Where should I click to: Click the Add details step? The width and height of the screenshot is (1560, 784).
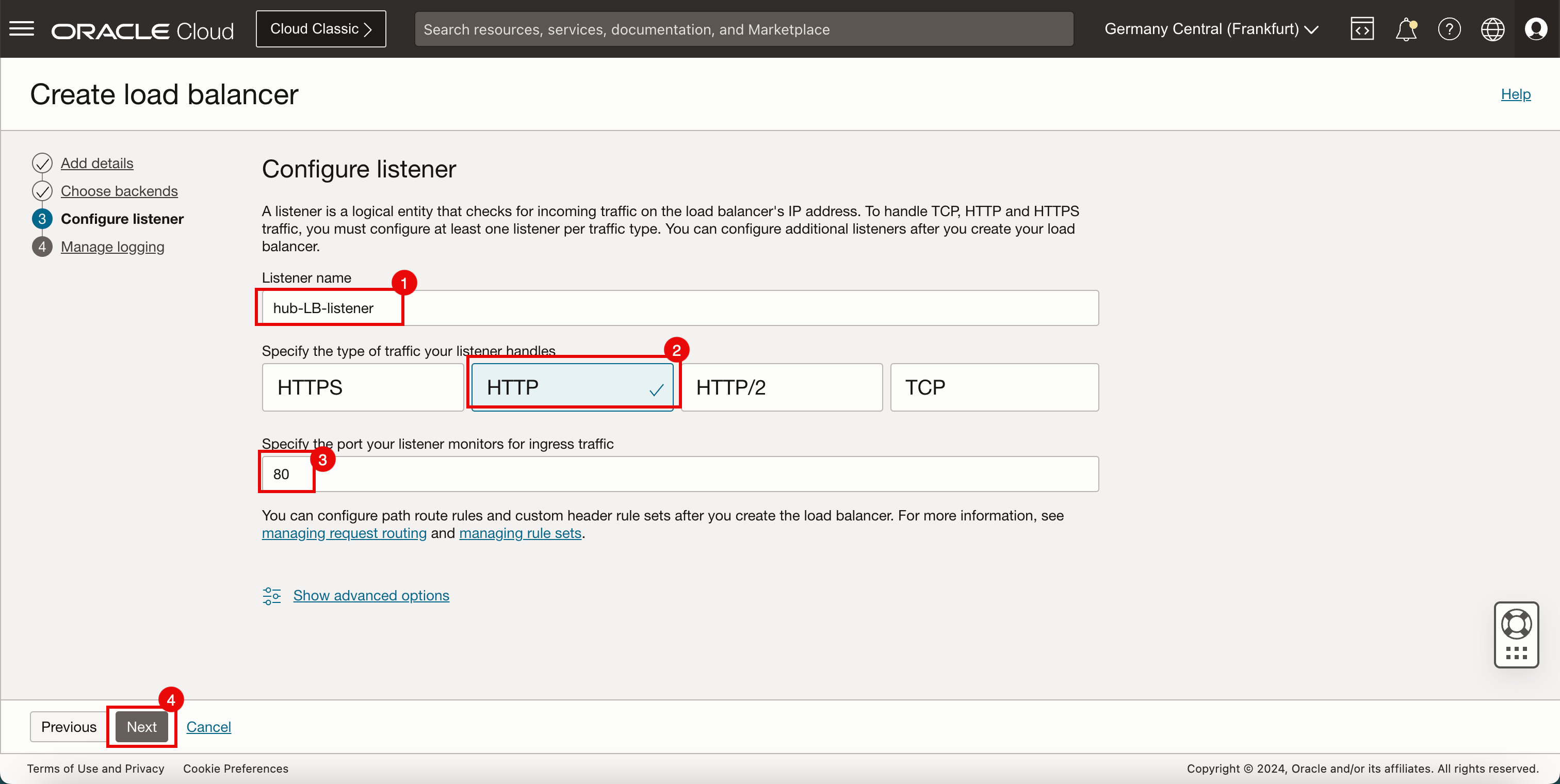(96, 162)
